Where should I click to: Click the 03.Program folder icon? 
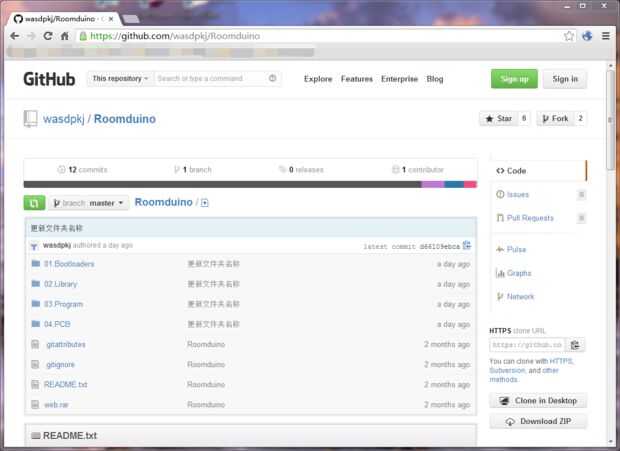36,304
